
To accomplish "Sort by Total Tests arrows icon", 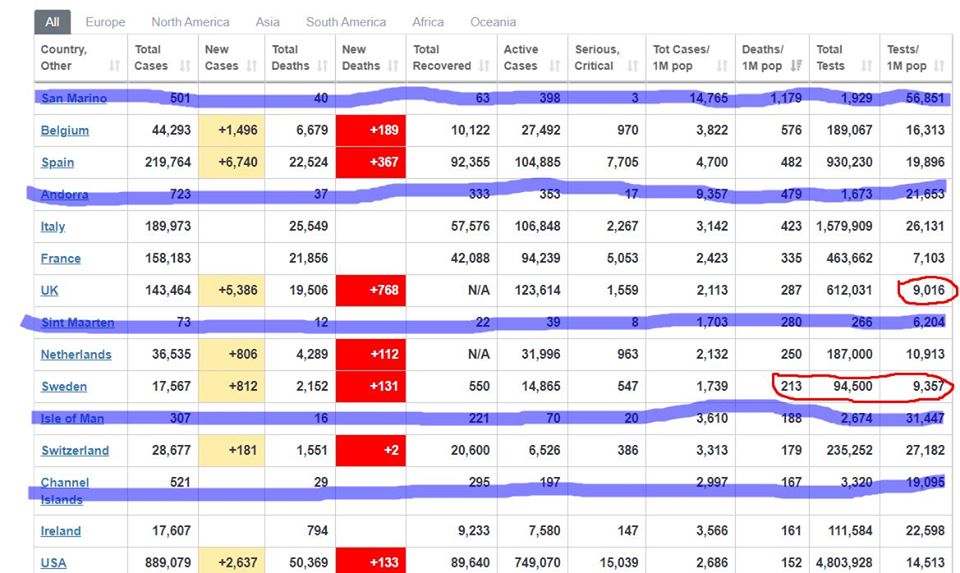I will (x=866, y=66).
